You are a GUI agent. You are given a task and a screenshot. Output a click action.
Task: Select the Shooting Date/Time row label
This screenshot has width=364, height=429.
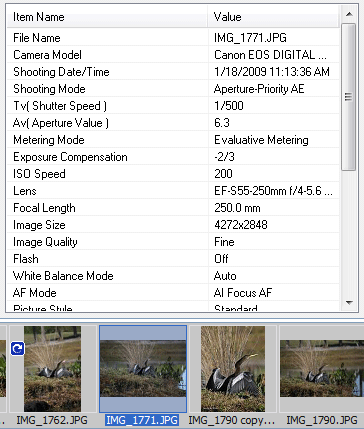(x=61, y=72)
